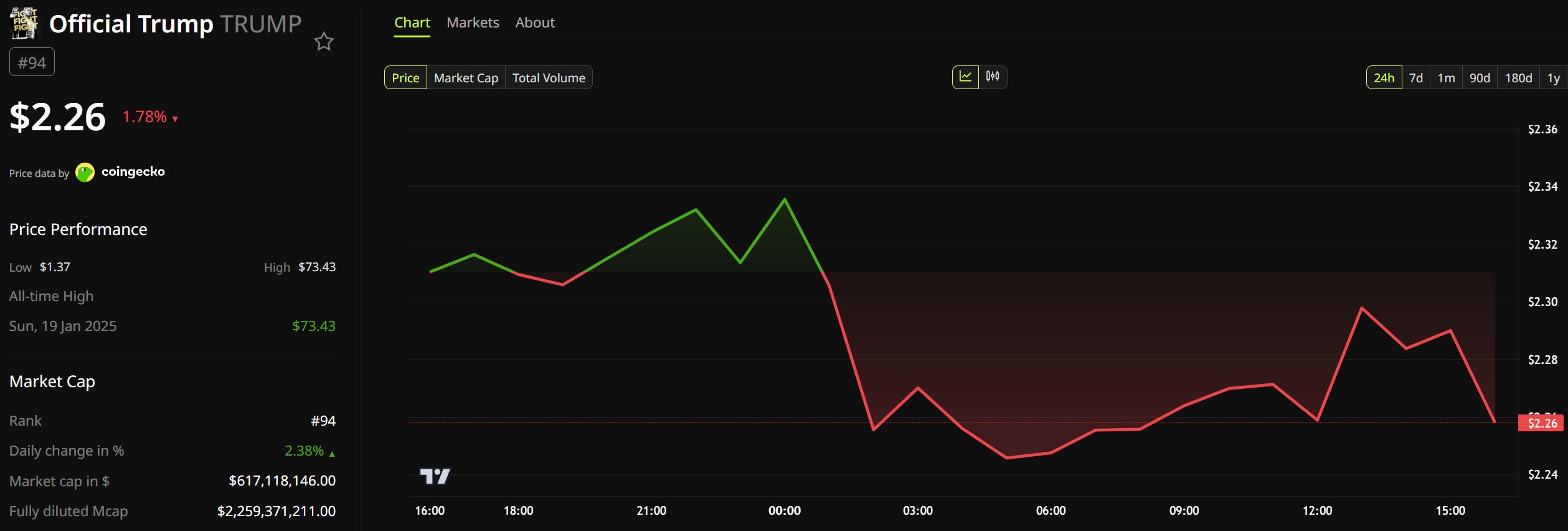Click the $2.34 price axis label
1568x531 pixels.
pyautogui.click(x=1542, y=186)
